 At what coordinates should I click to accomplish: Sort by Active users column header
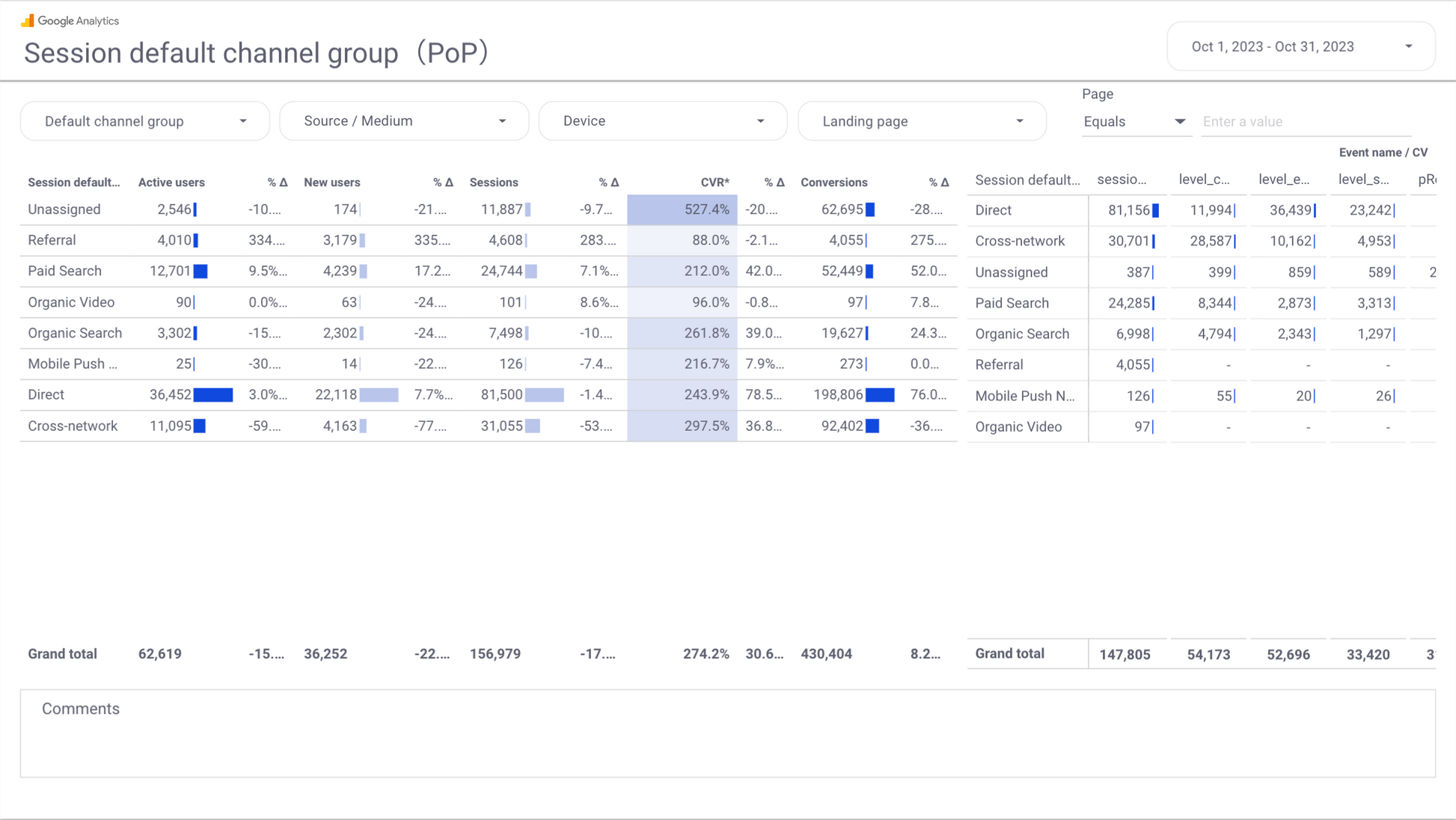click(171, 183)
